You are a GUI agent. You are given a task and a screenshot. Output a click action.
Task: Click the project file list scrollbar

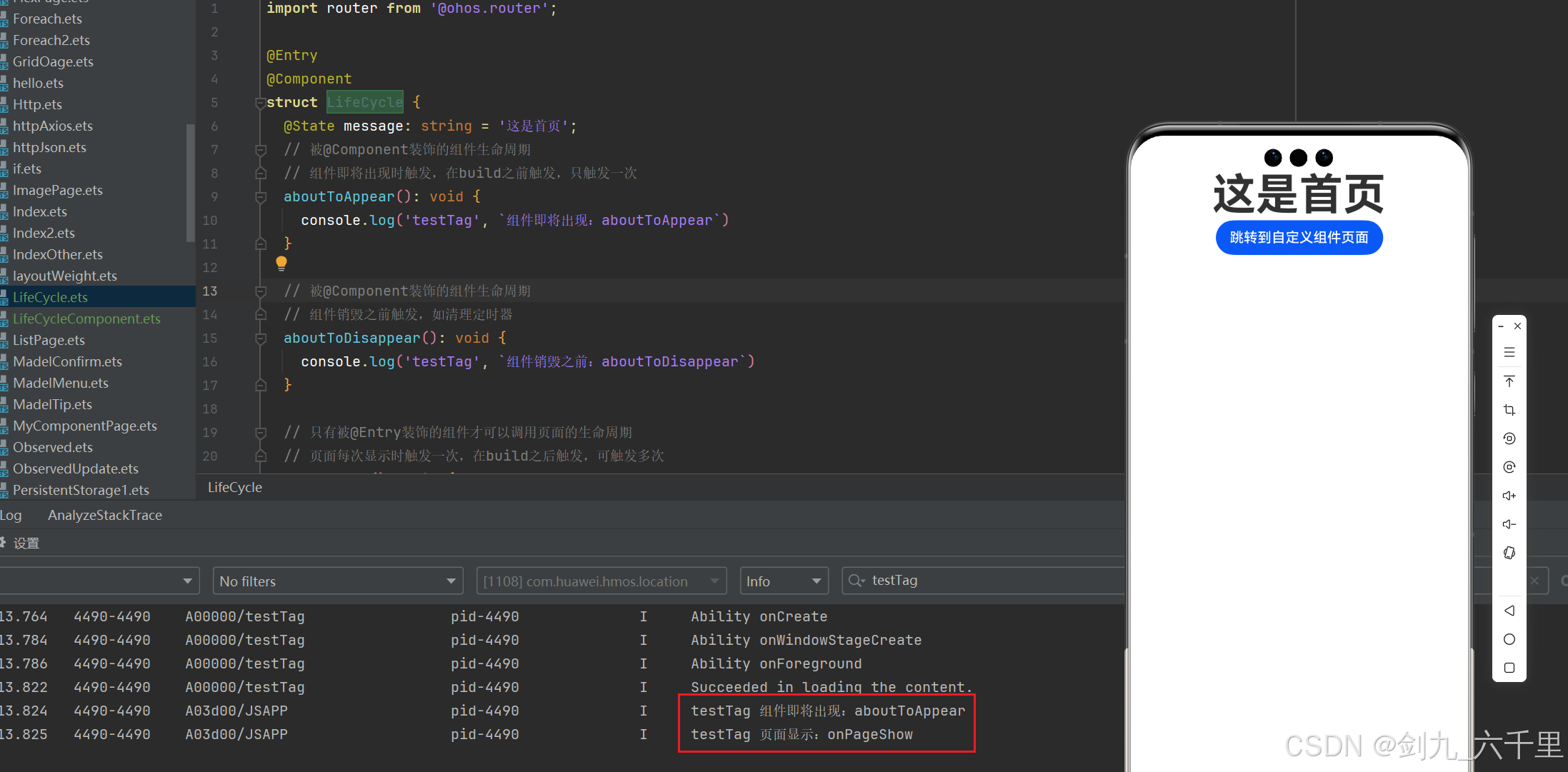[x=190, y=182]
